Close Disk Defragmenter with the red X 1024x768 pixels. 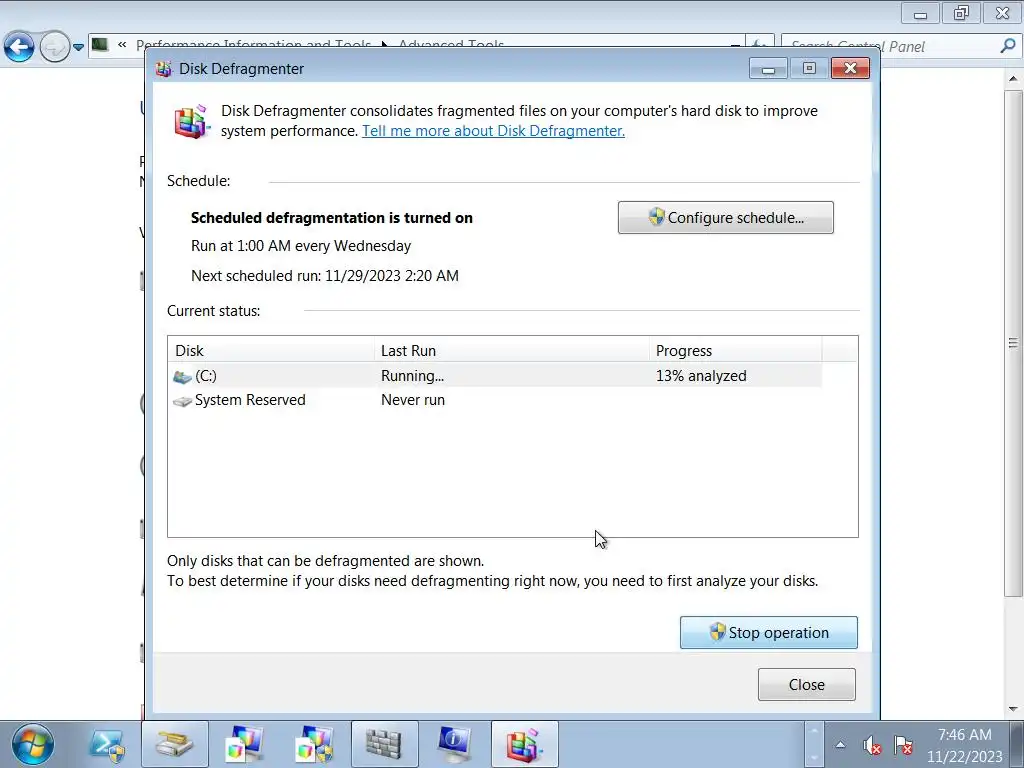[850, 68]
